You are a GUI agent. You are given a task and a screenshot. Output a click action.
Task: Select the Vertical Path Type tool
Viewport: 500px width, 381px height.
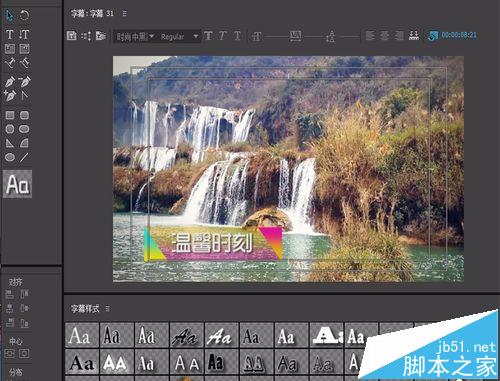coord(24,63)
